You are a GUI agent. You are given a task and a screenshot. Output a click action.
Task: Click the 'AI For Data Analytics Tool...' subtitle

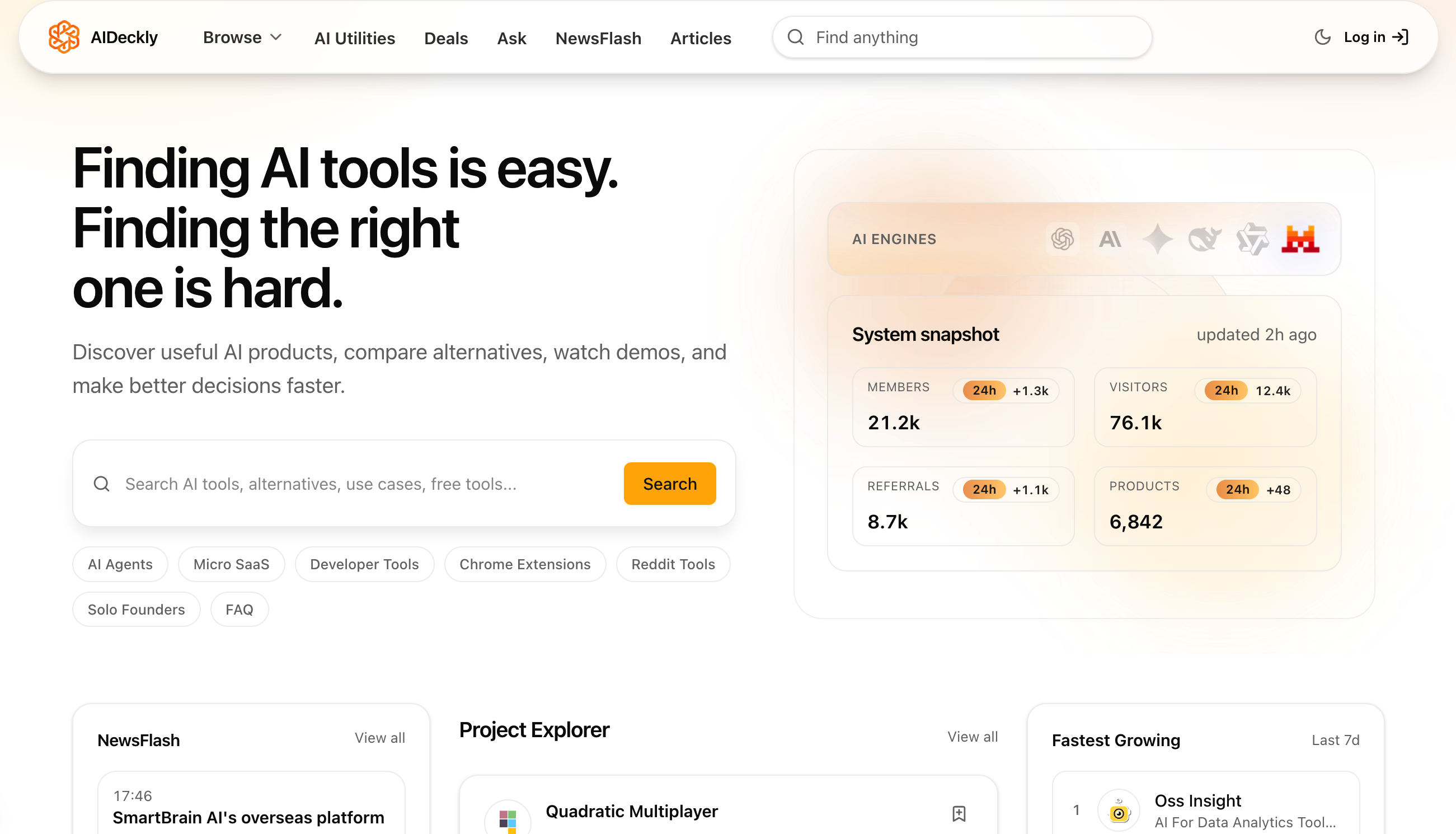coord(1244,823)
